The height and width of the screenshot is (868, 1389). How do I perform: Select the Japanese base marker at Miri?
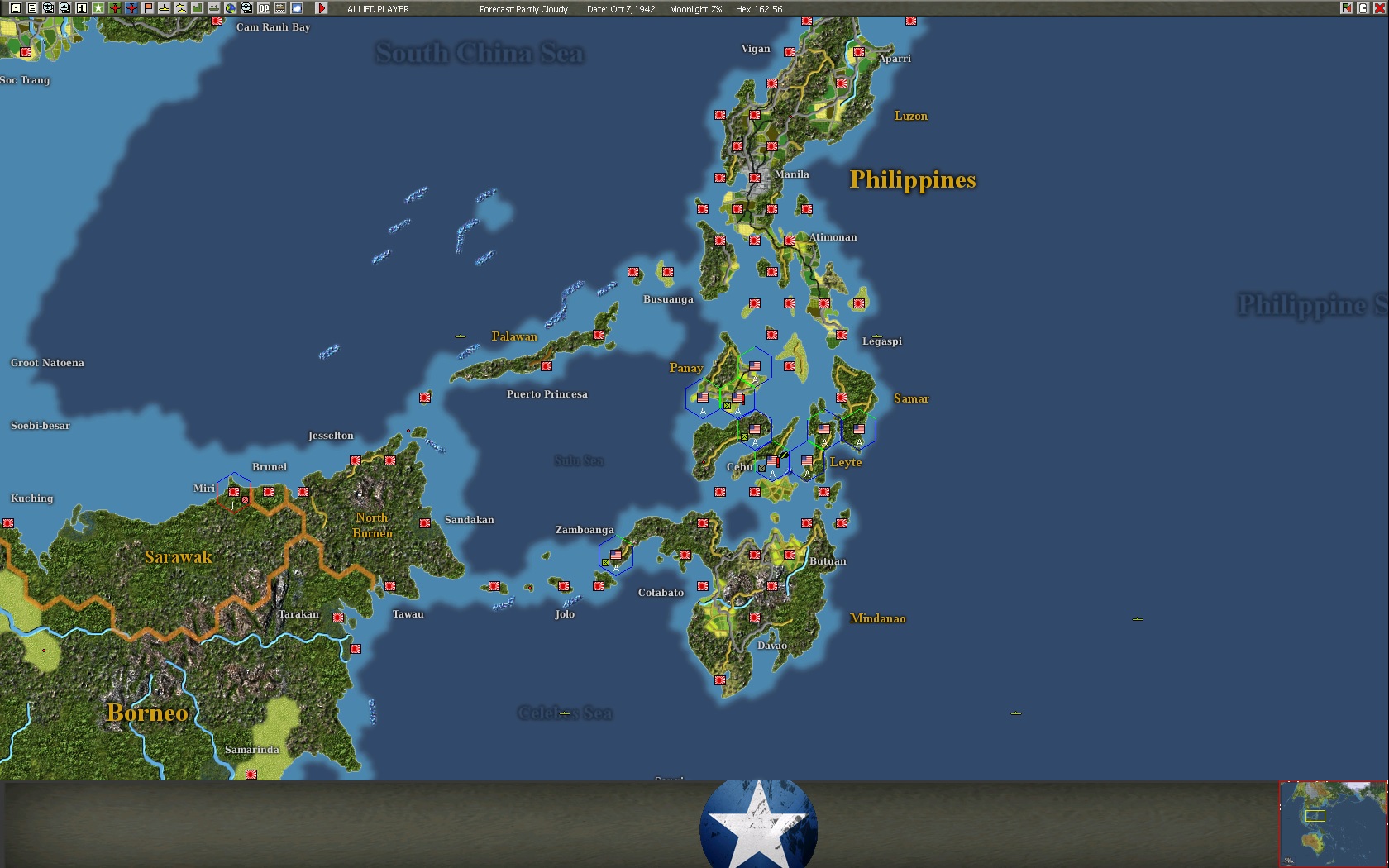(x=234, y=492)
